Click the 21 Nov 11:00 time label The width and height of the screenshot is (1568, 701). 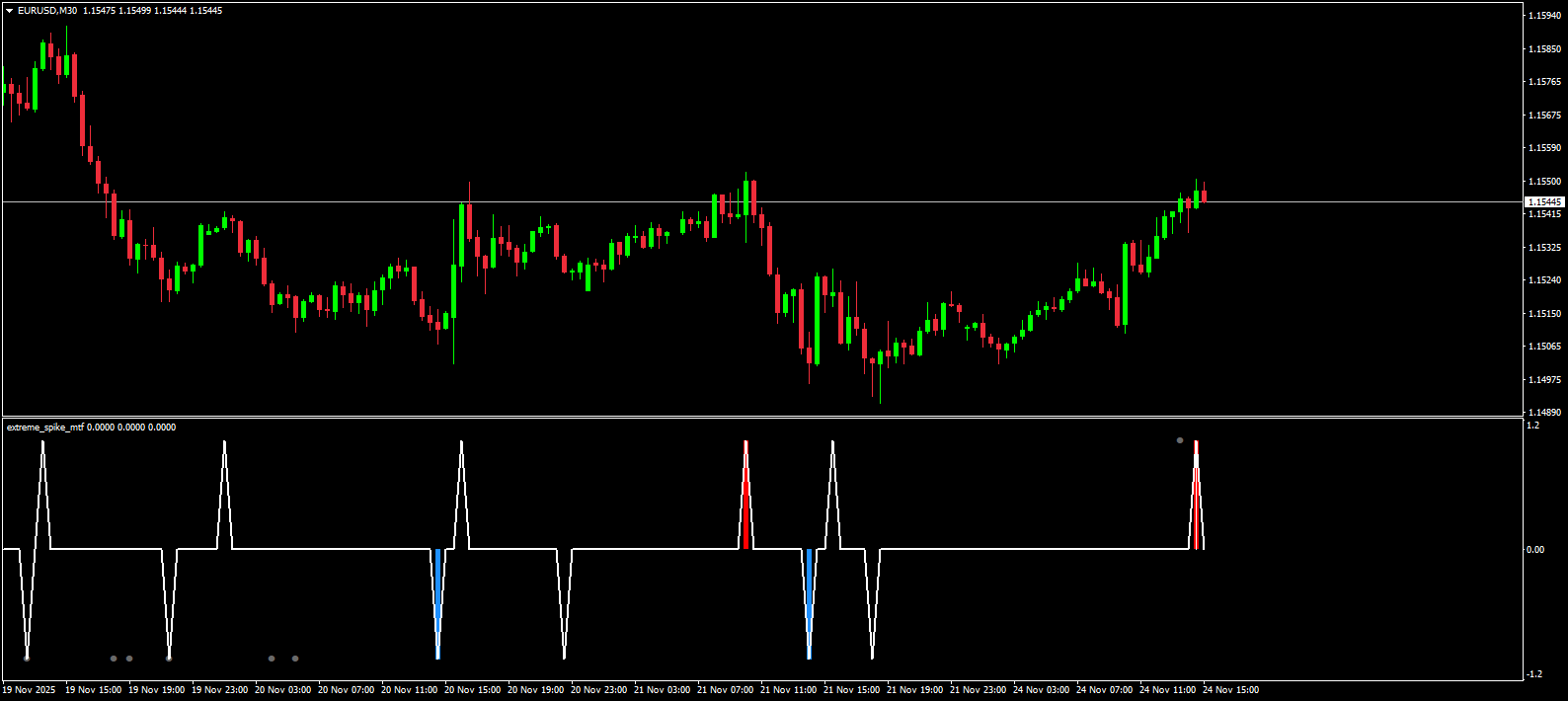click(x=789, y=690)
